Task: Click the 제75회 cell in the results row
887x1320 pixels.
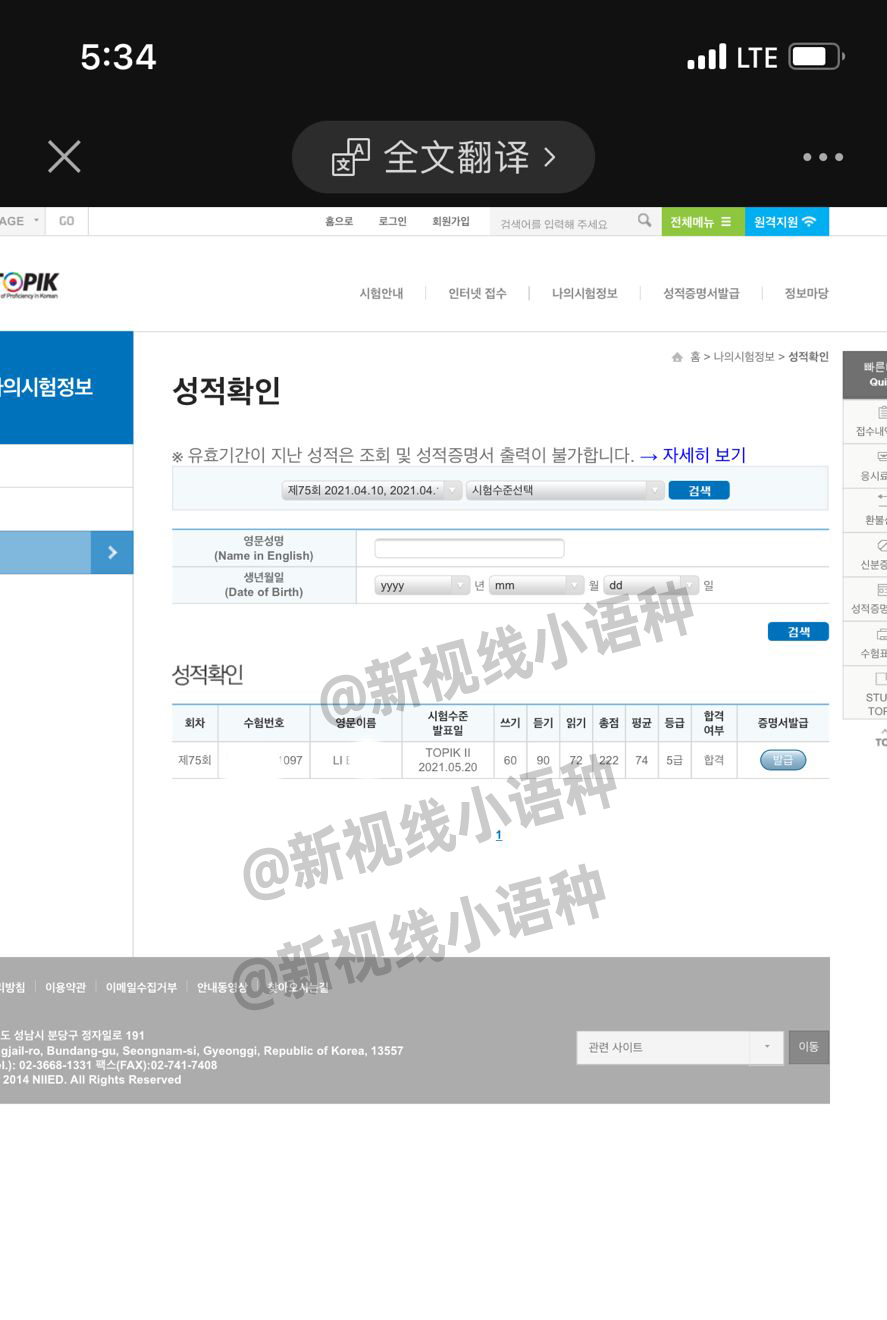Action: click(x=195, y=760)
